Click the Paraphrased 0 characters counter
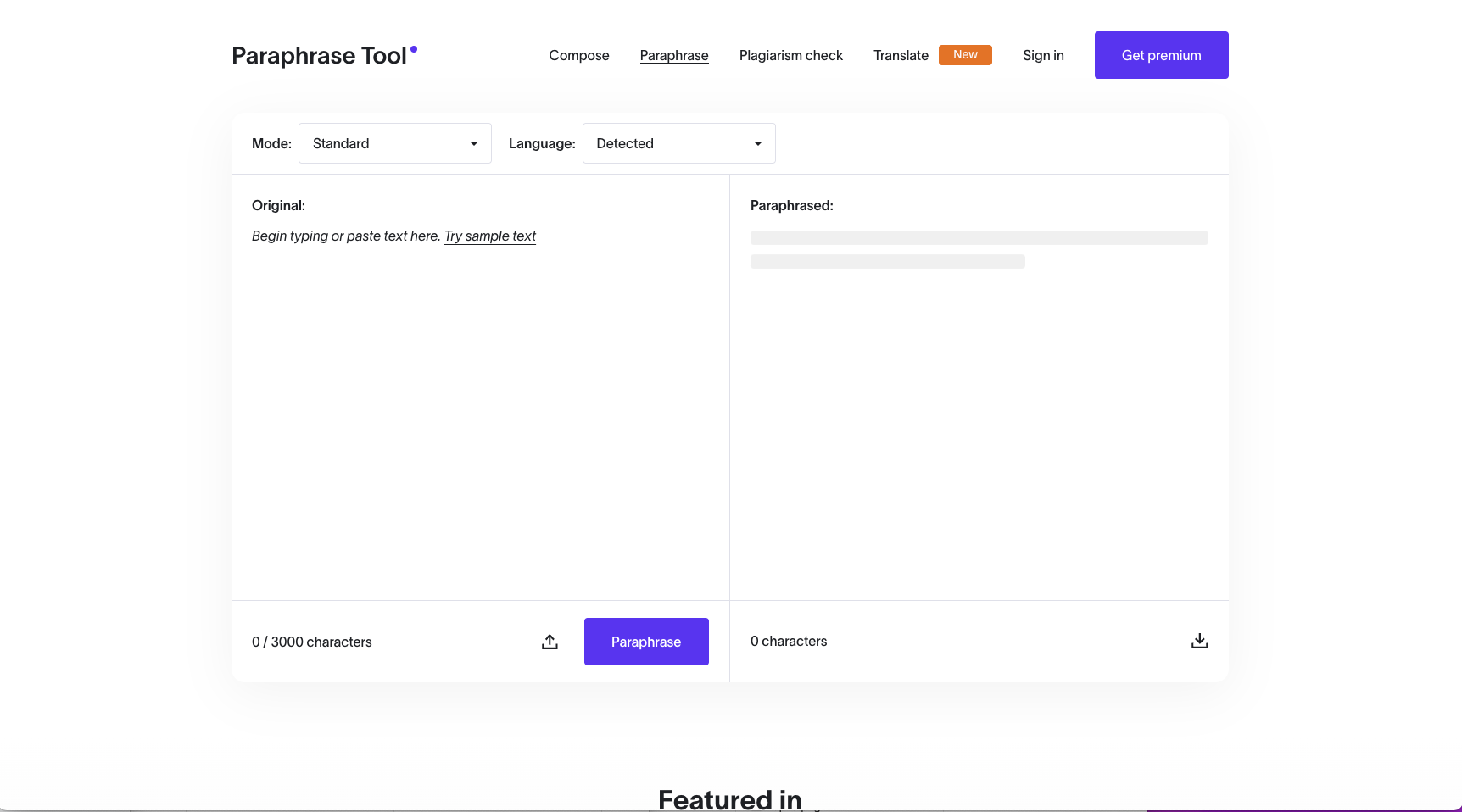 click(789, 641)
